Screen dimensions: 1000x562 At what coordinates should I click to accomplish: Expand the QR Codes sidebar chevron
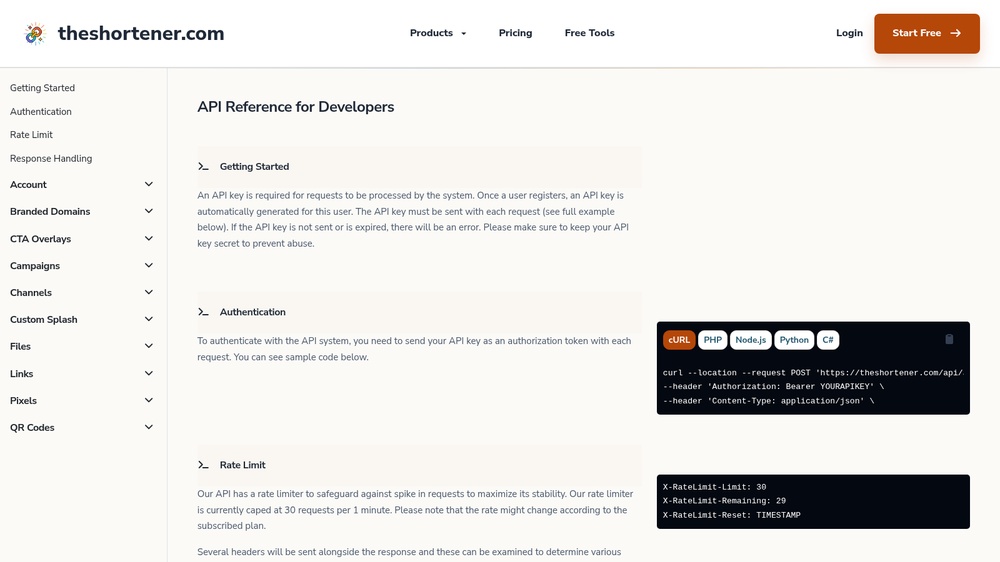149,427
